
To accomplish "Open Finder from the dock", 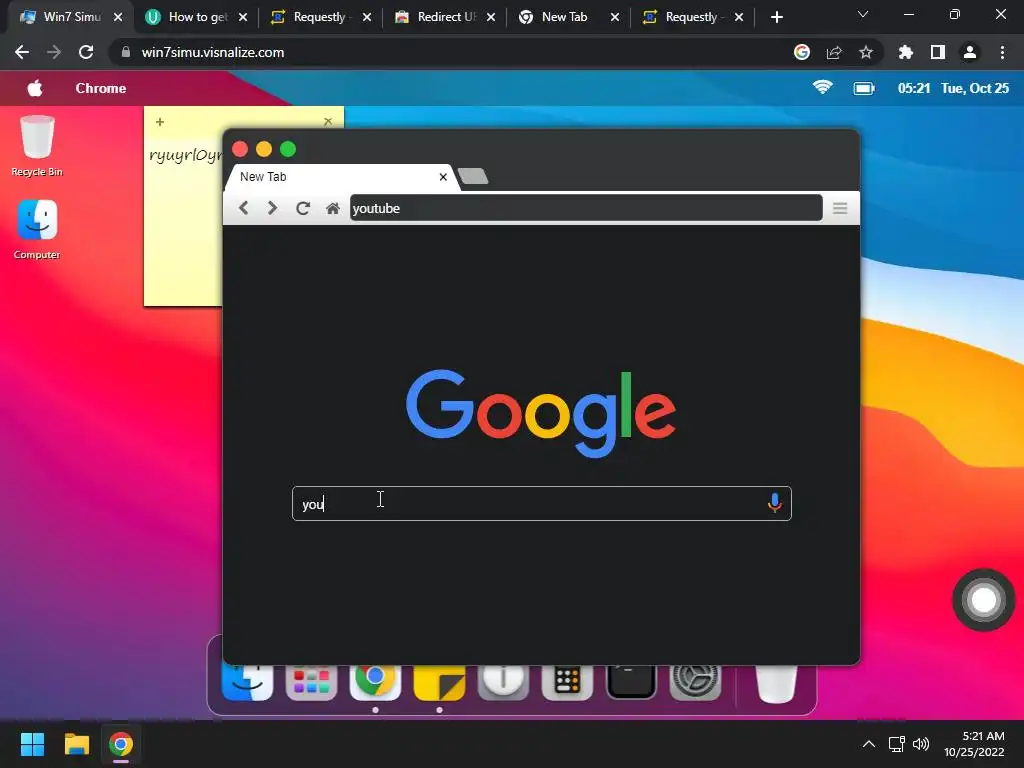I will pos(248,682).
